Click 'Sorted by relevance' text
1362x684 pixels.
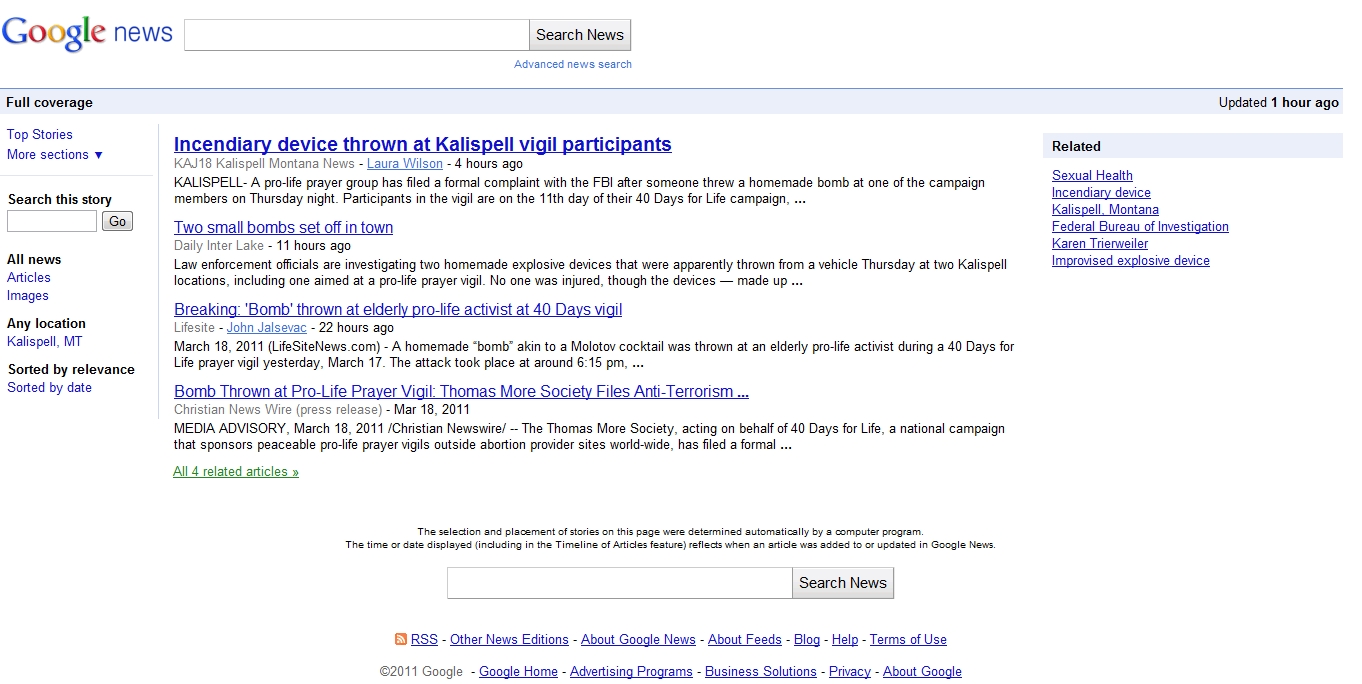point(71,369)
